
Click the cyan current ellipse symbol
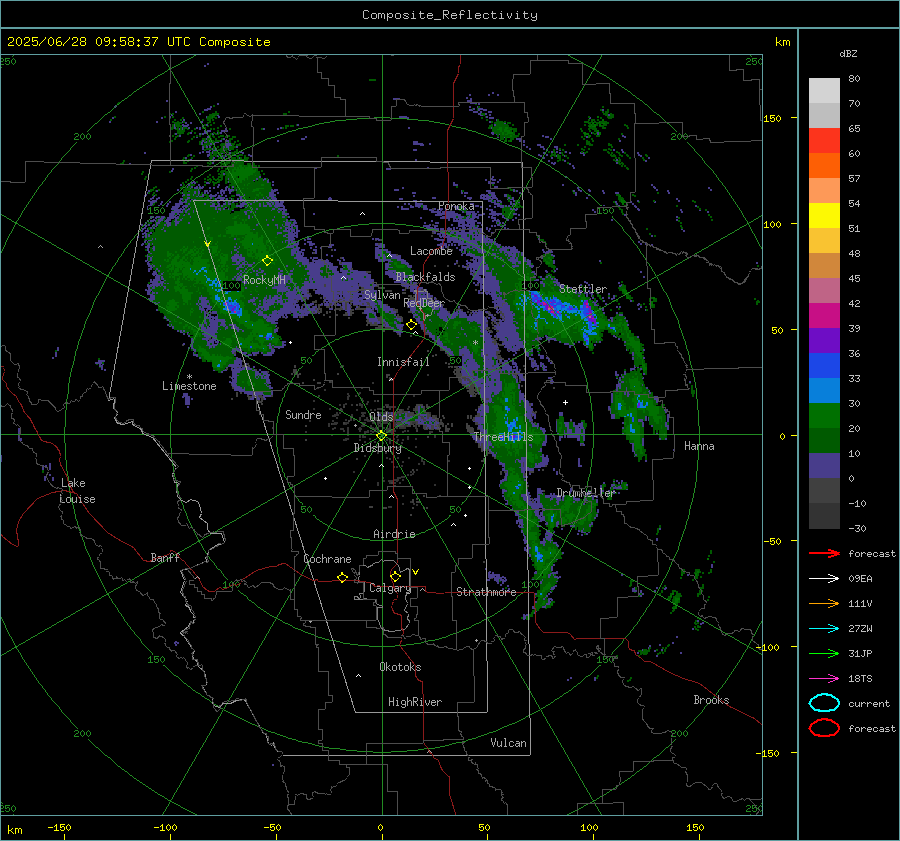pyautogui.click(x=824, y=703)
